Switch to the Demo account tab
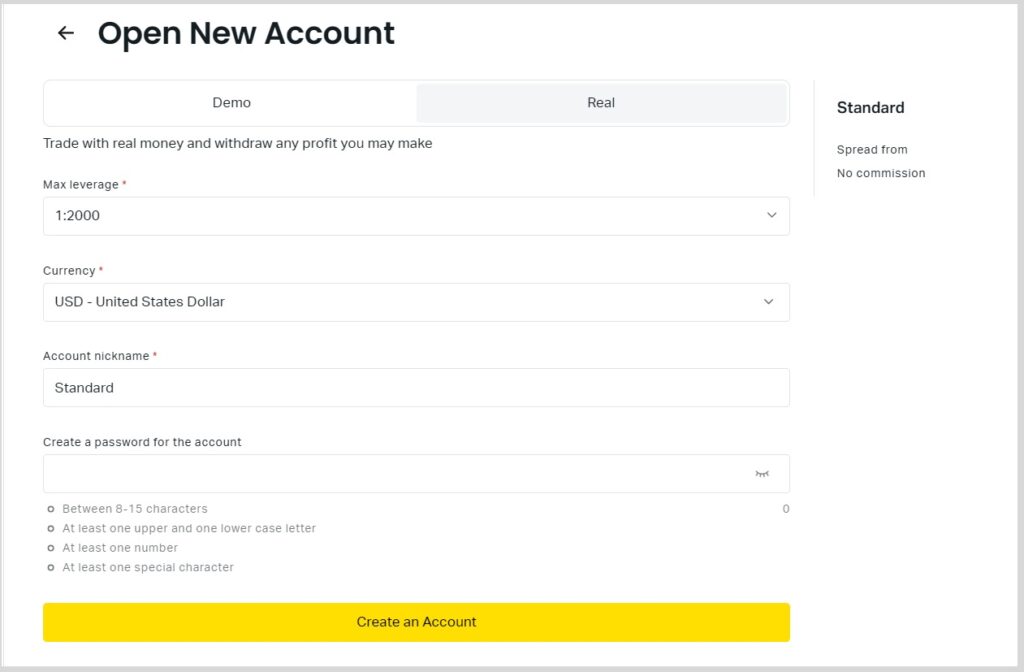The height and width of the screenshot is (672, 1024). [231, 103]
